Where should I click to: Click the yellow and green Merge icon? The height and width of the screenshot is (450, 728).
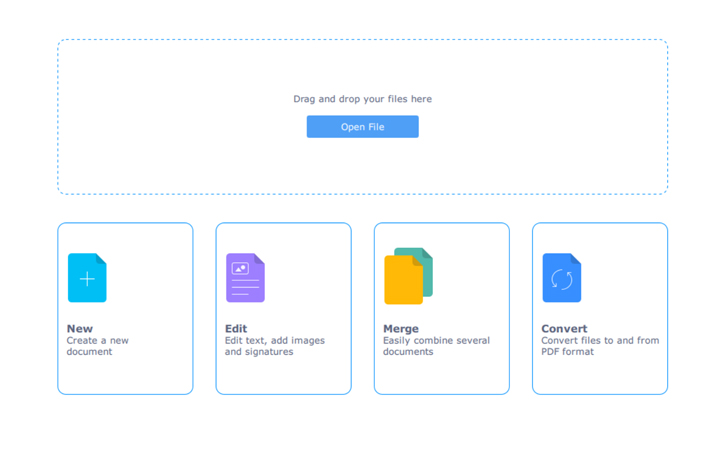click(x=408, y=276)
